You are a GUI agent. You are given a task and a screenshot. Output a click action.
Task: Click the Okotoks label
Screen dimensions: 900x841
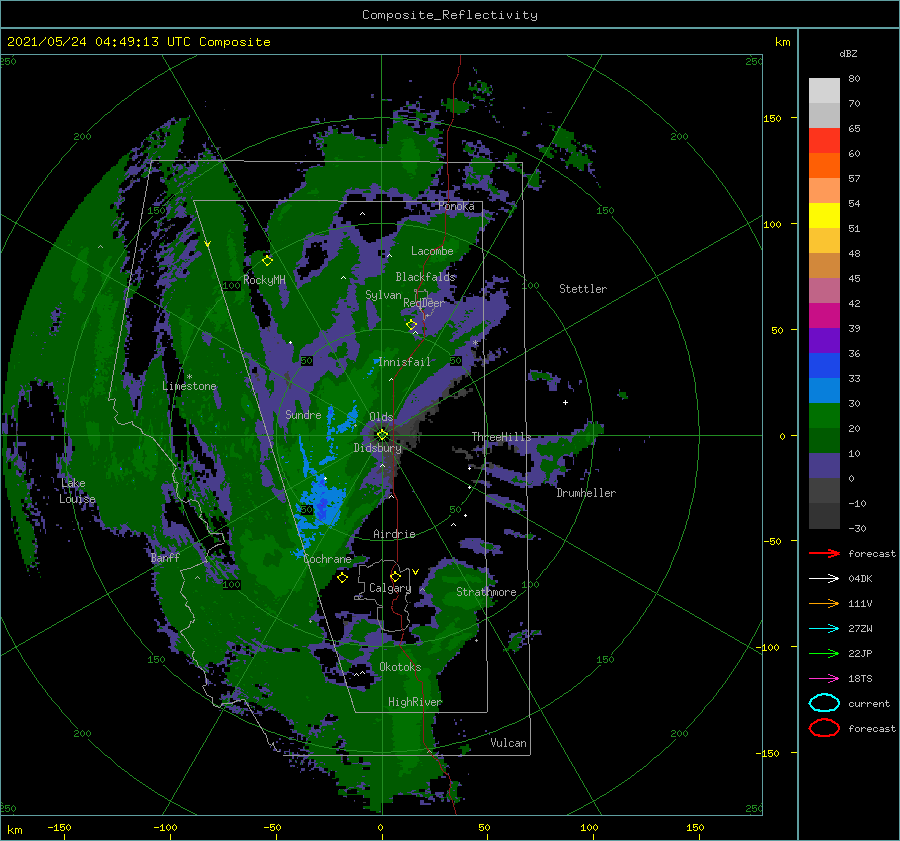tap(400, 667)
